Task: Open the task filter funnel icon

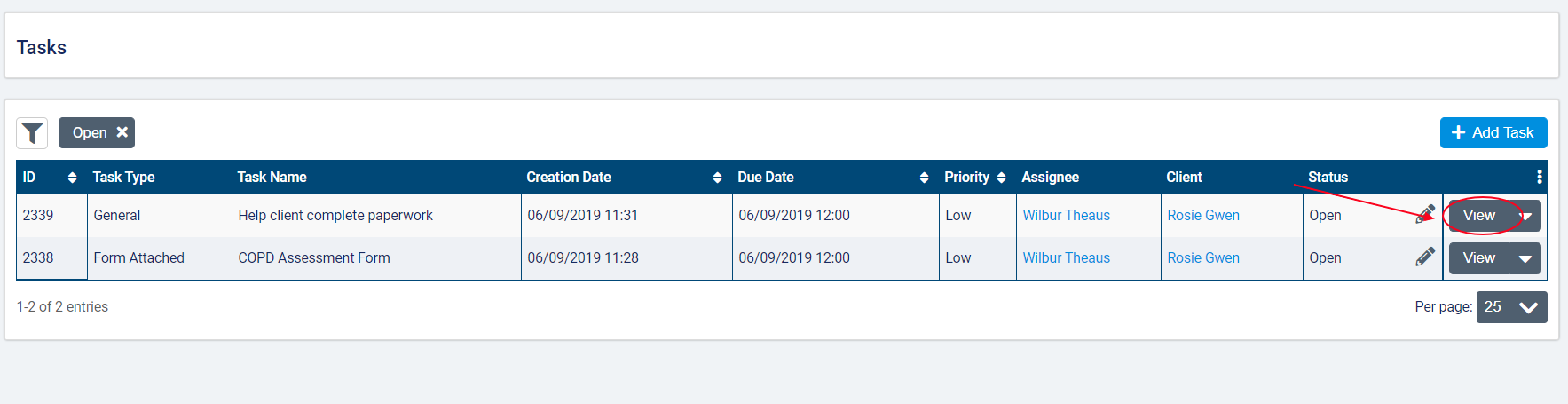Action: (x=32, y=133)
